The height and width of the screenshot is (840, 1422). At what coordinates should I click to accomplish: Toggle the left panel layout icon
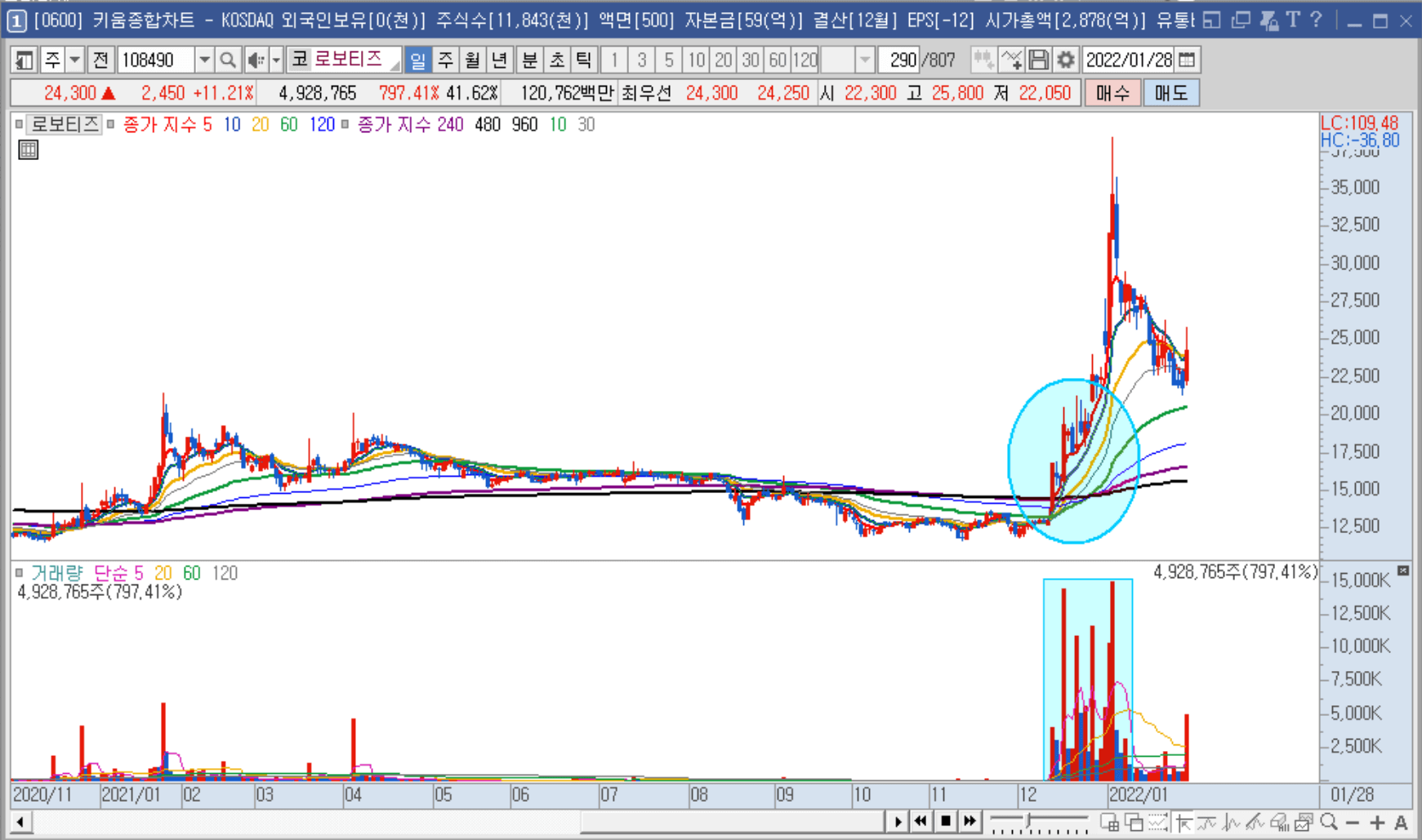click(25, 60)
